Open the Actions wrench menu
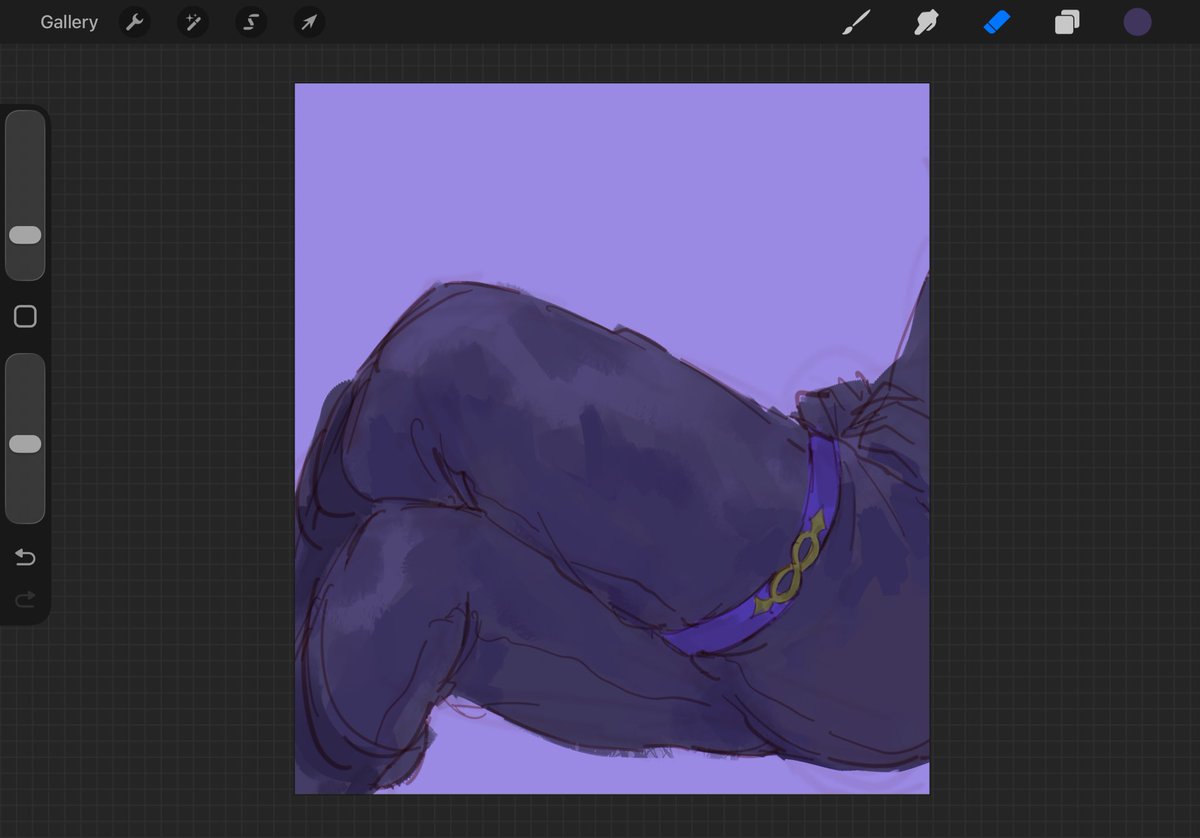The image size is (1200, 838). [x=134, y=22]
